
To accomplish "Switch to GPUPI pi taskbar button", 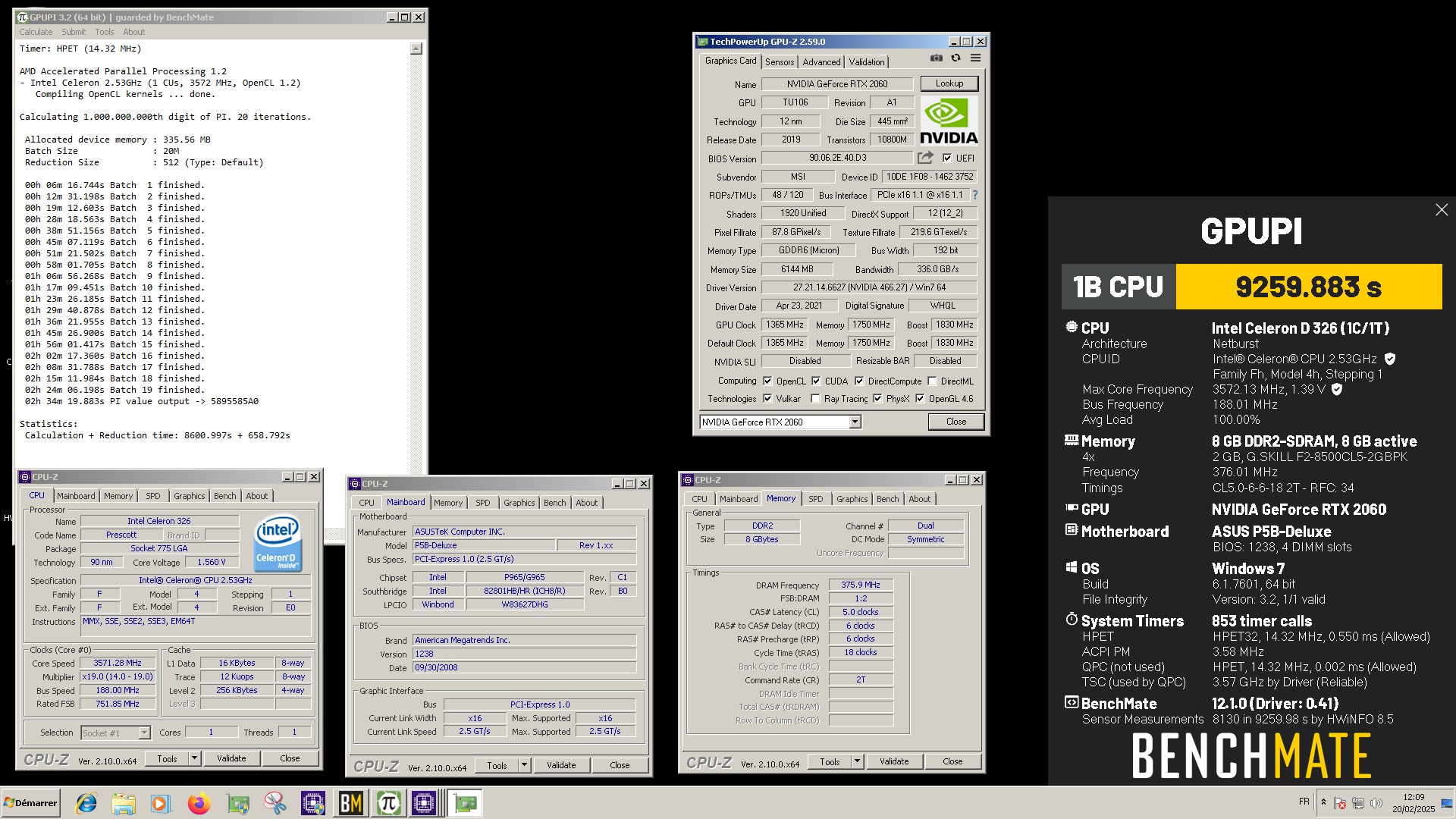I will [x=388, y=803].
